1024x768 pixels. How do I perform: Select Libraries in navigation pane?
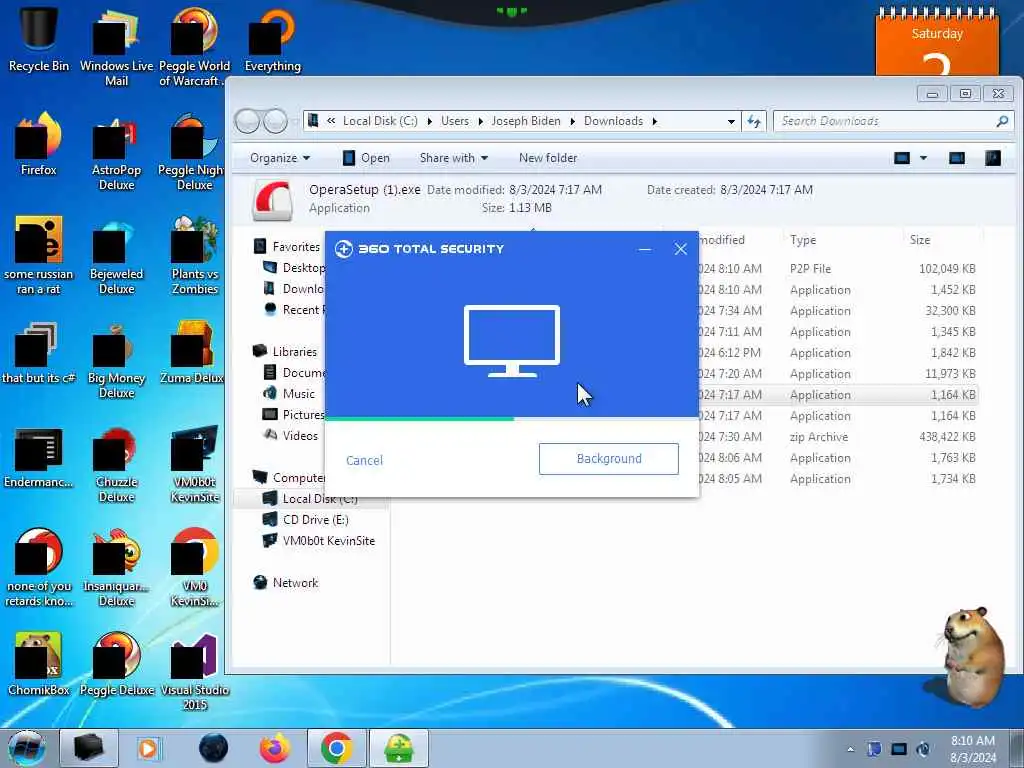click(285, 351)
